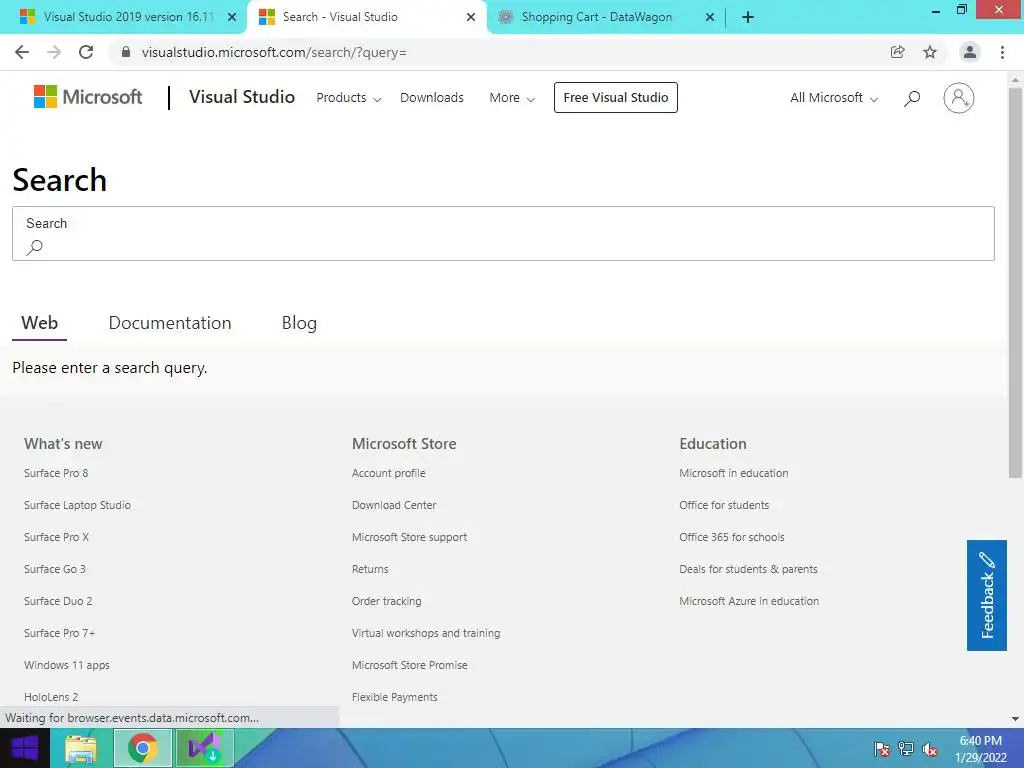
Task: Click network tray icon
Action: click(x=906, y=749)
